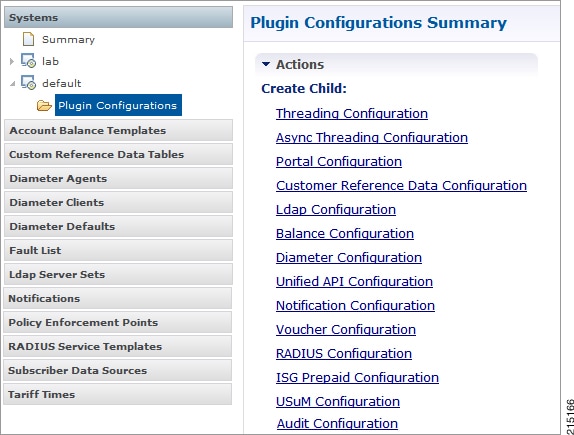
Task: Collapse the default tree node
Action: tap(12, 83)
